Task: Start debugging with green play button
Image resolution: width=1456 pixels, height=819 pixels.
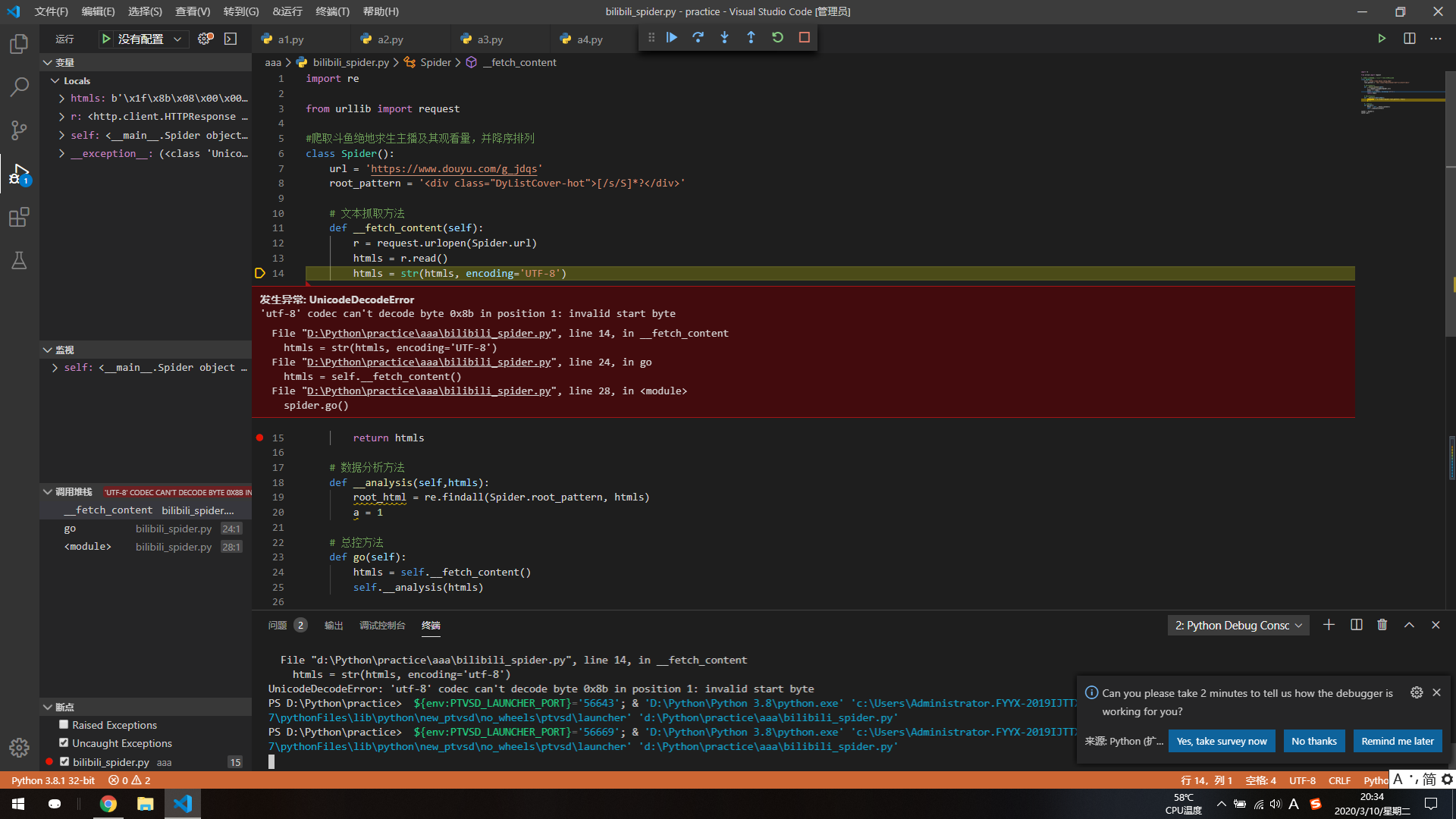Action: tap(106, 39)
